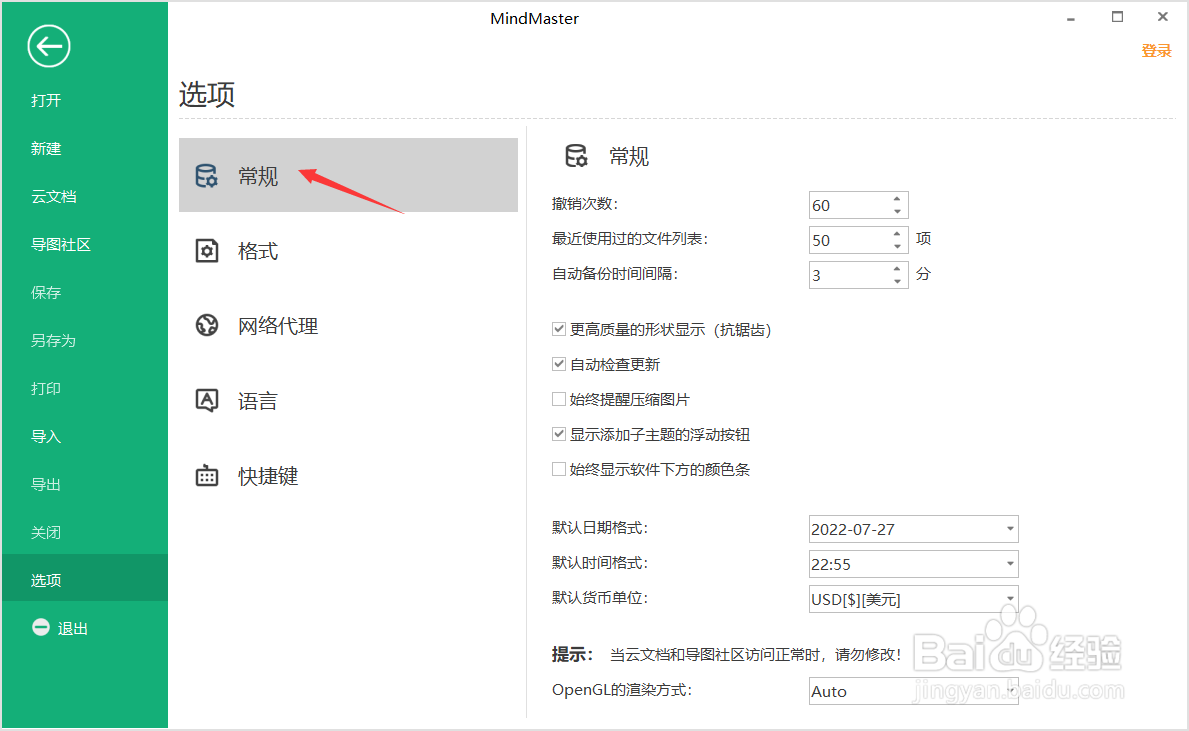Screen dimensions: 1189x731
Task: Open 默认日期格式 dropdown
Action: (x=913, y=529)
